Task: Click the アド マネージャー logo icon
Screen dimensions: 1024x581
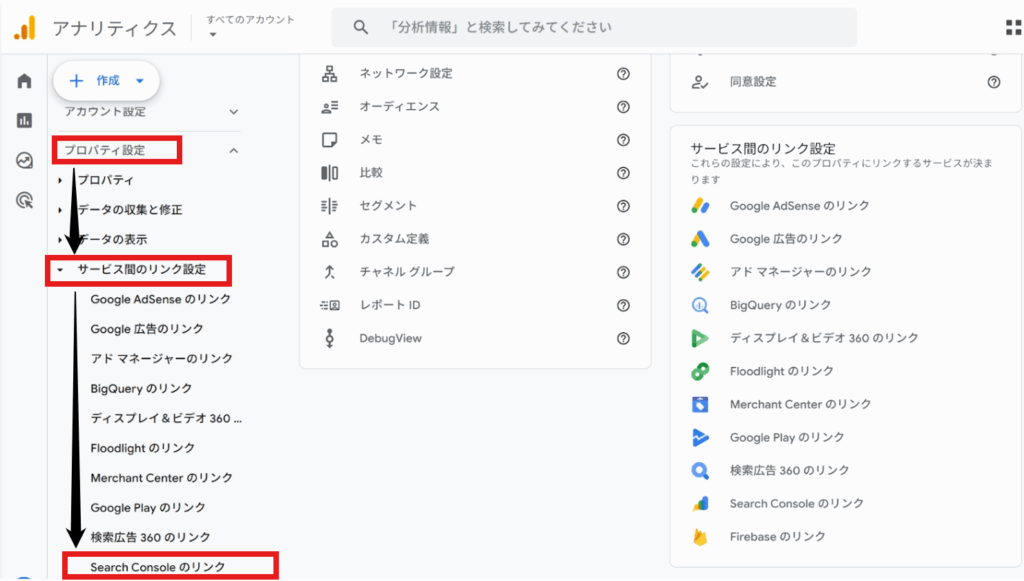Action: pos(700,272)
